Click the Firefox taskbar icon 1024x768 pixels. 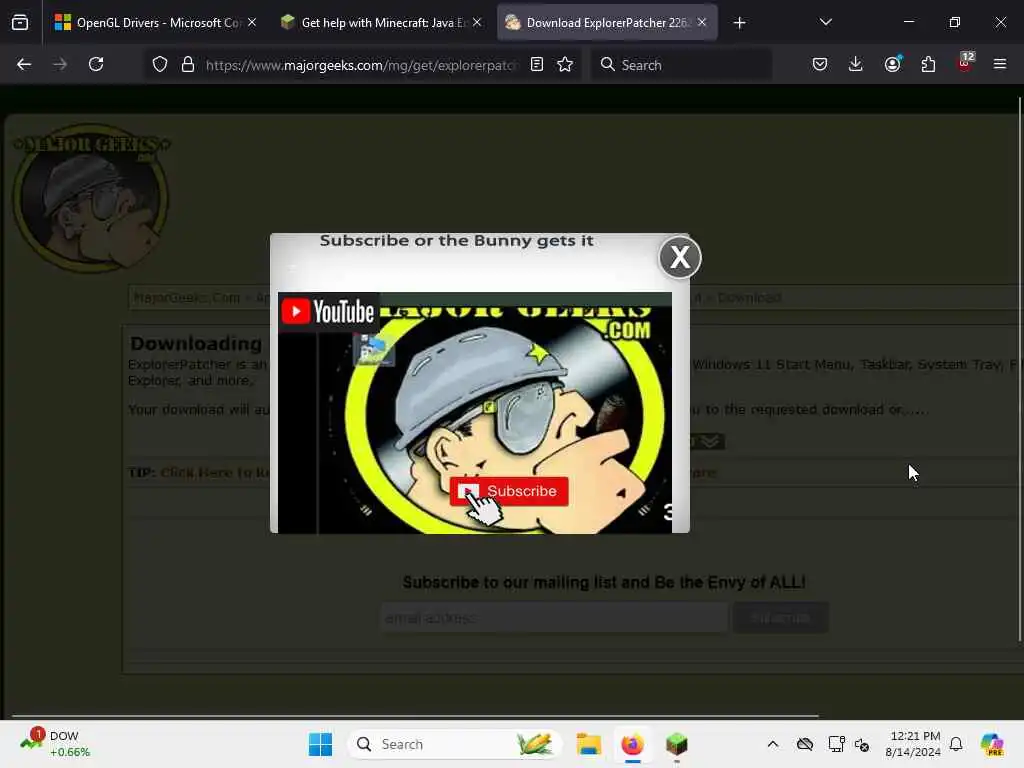[x=632, y=744]
